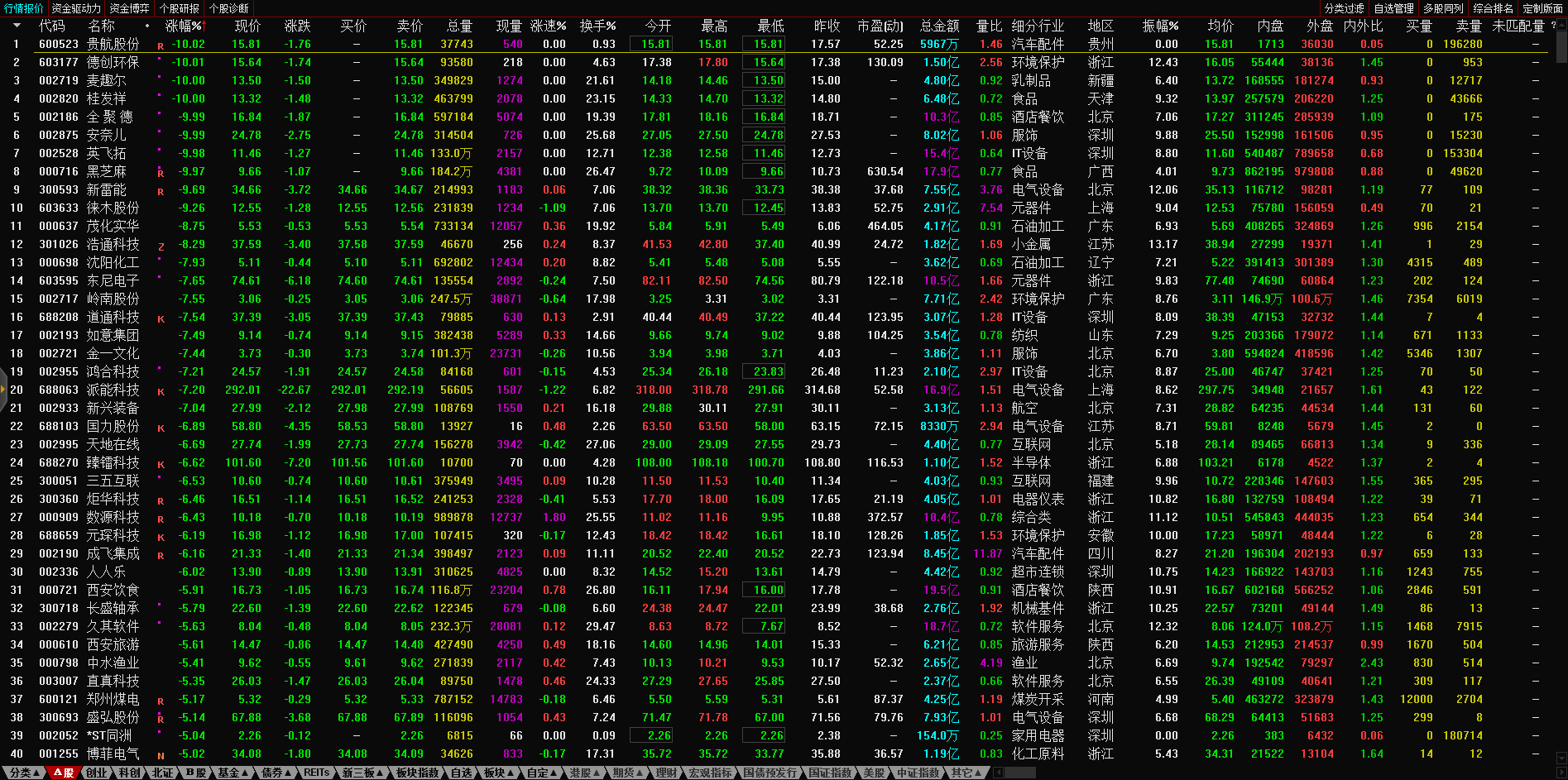Click the 综合排名 button
The height and width of the screenshot is (780, 1568).
pyautogui.click(x=1493, y=8)
